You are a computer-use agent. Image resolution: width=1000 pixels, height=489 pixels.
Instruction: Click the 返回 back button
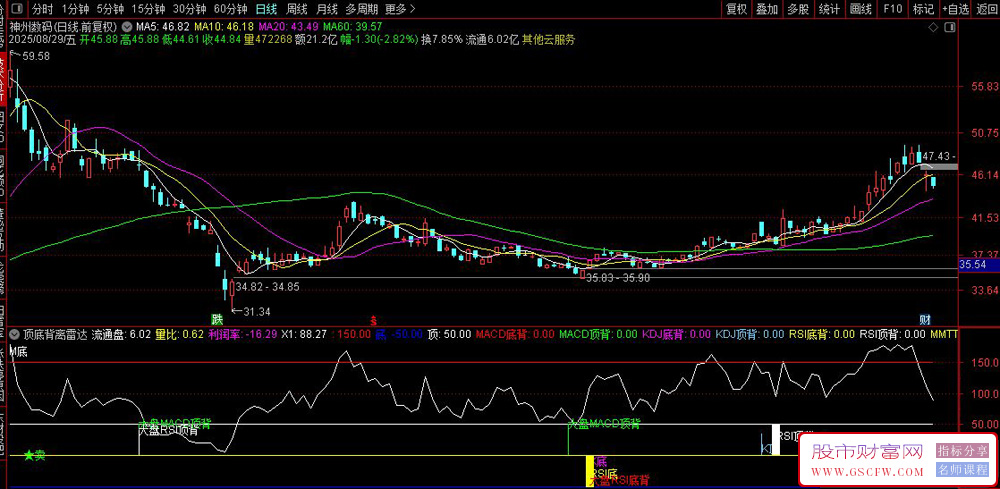[x=987, y=9]
